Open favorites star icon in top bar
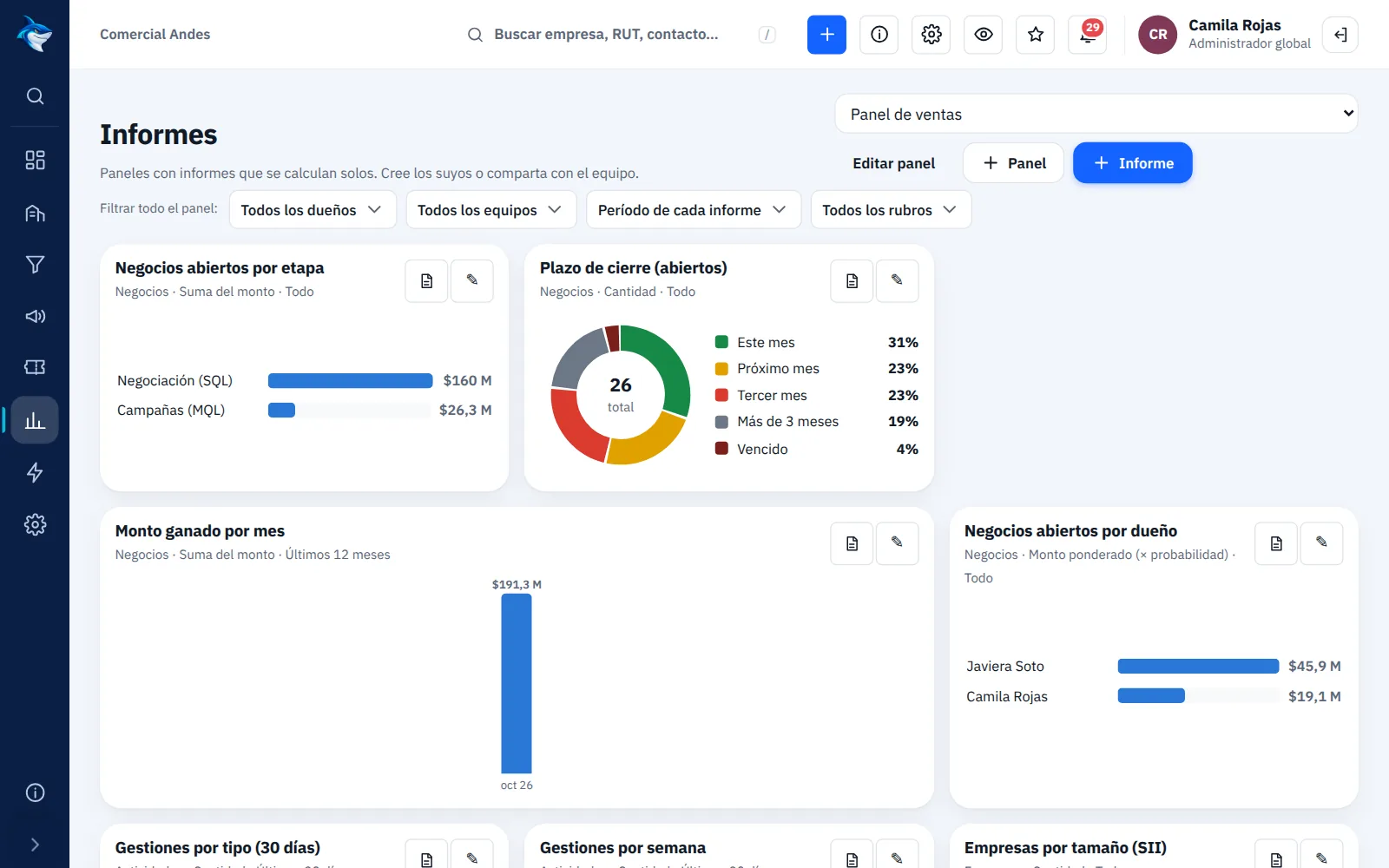 (x=1036, y=35)
